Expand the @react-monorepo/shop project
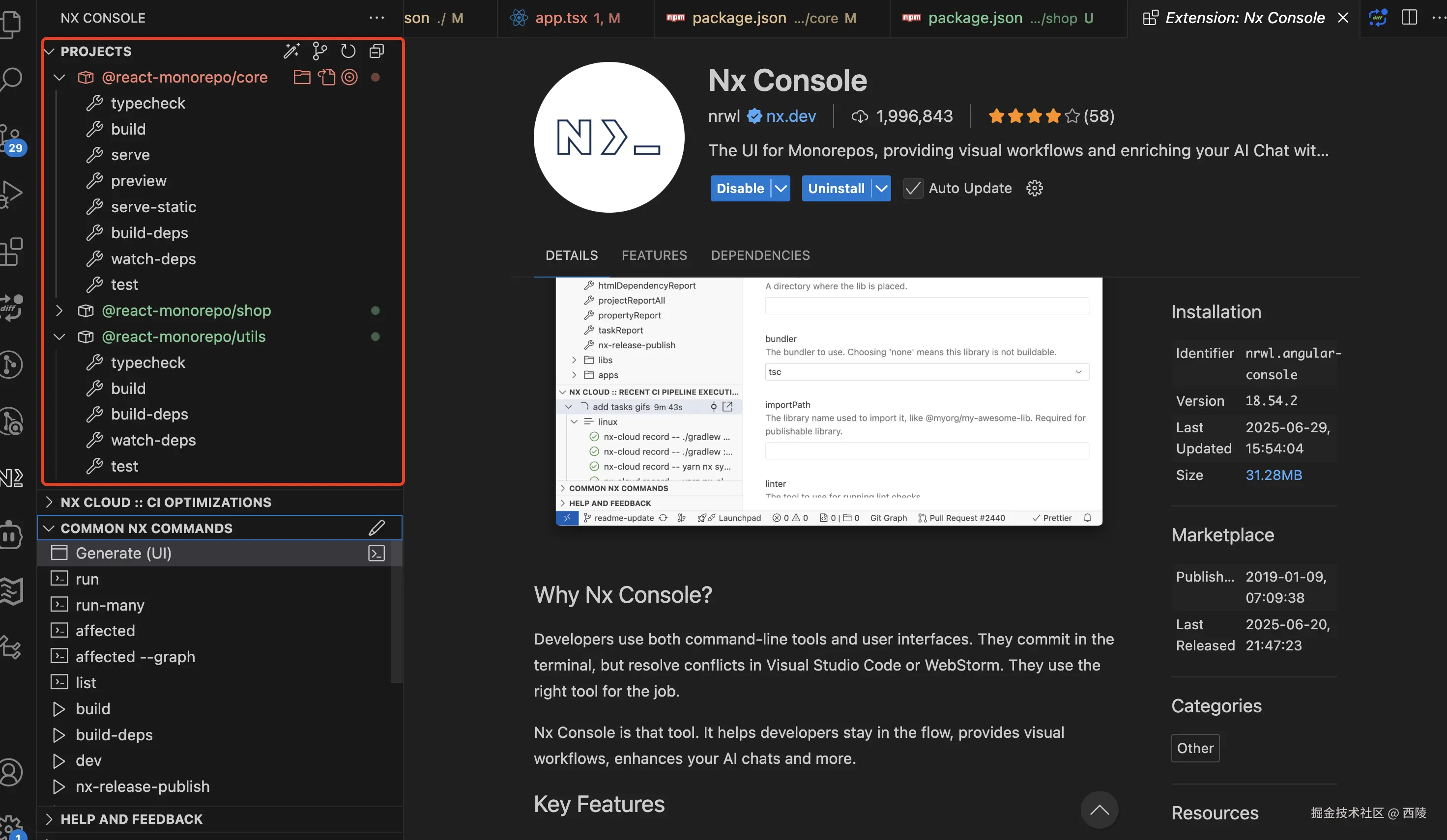 pyautogui.click(x=59, y=310)
